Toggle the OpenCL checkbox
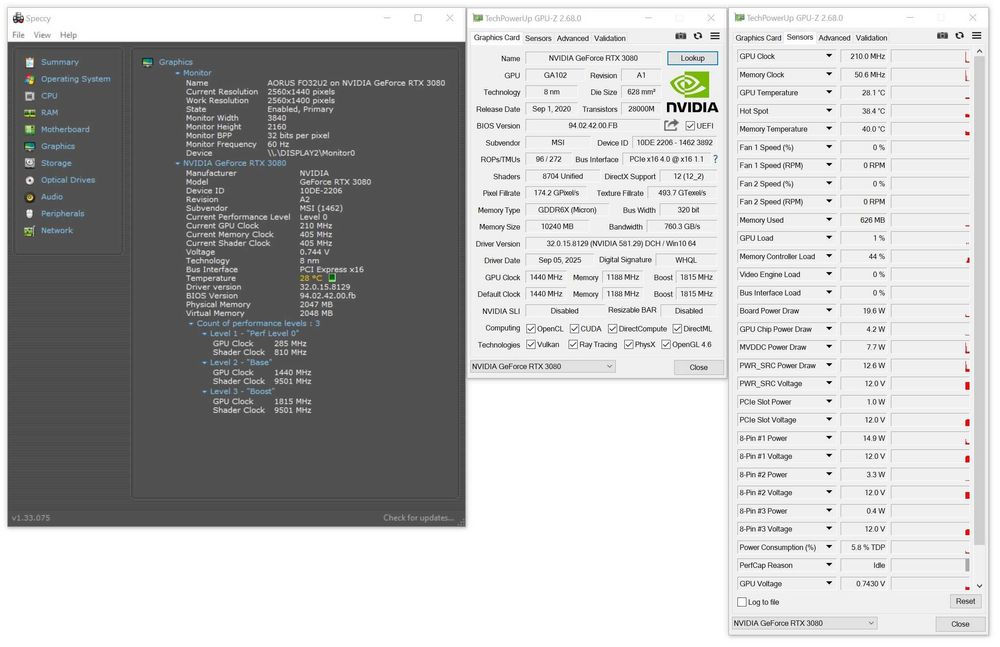The width and height of the screenshot is (1000, 647). [531, 329]
